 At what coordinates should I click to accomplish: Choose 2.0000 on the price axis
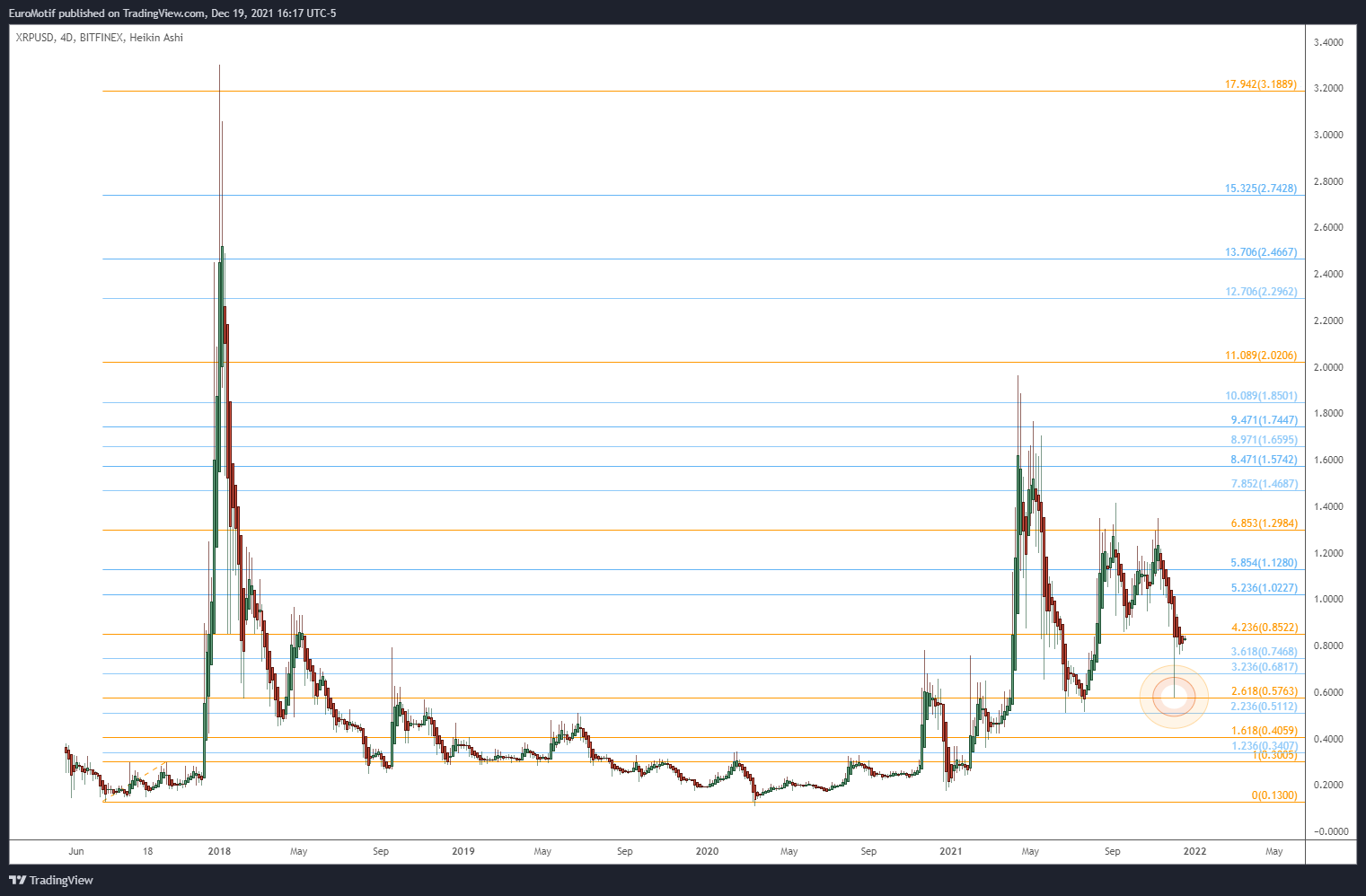tap(1328, 367)
